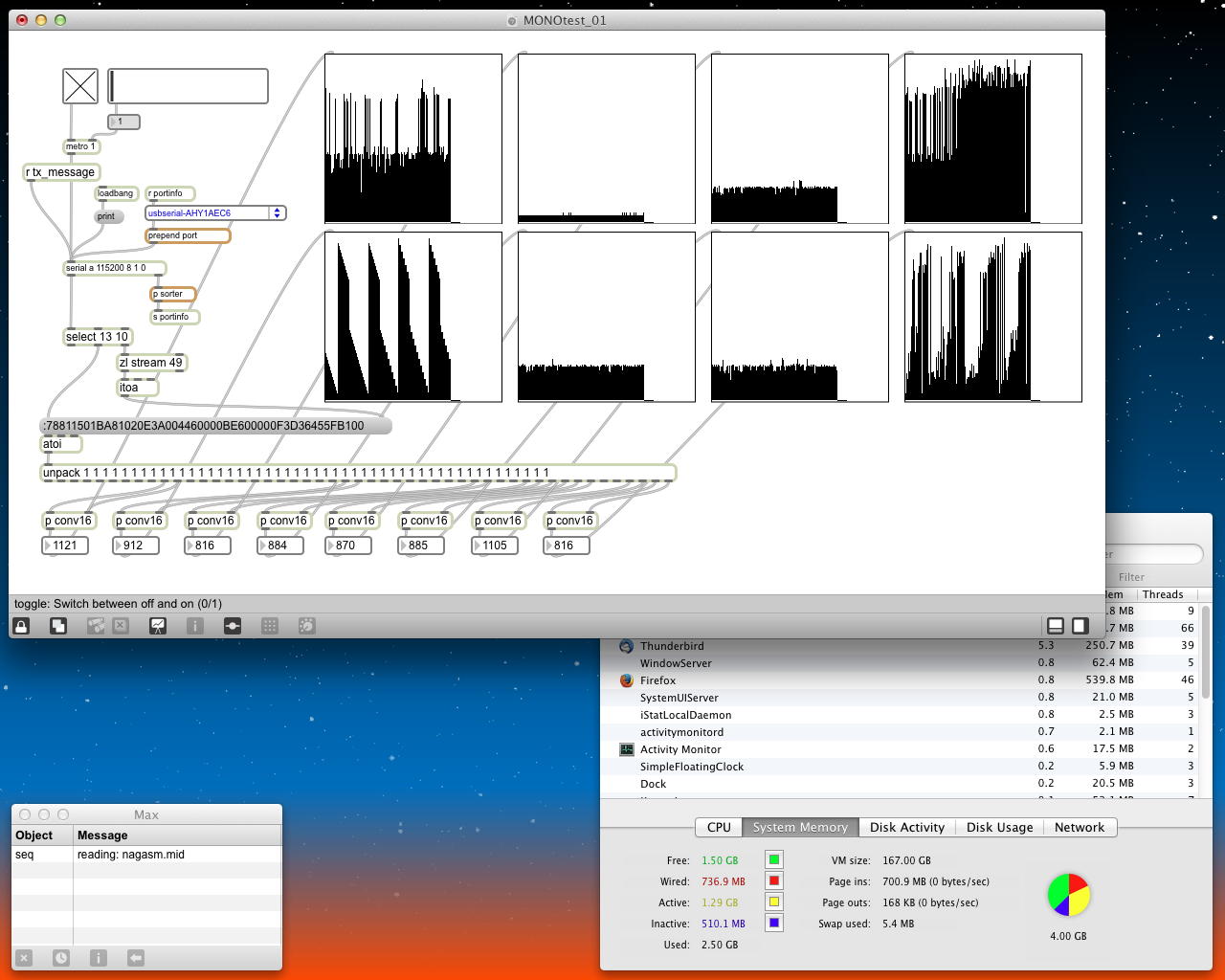
Task: Click the grid icon in patcher toolbar
Action: coord(270,626)
